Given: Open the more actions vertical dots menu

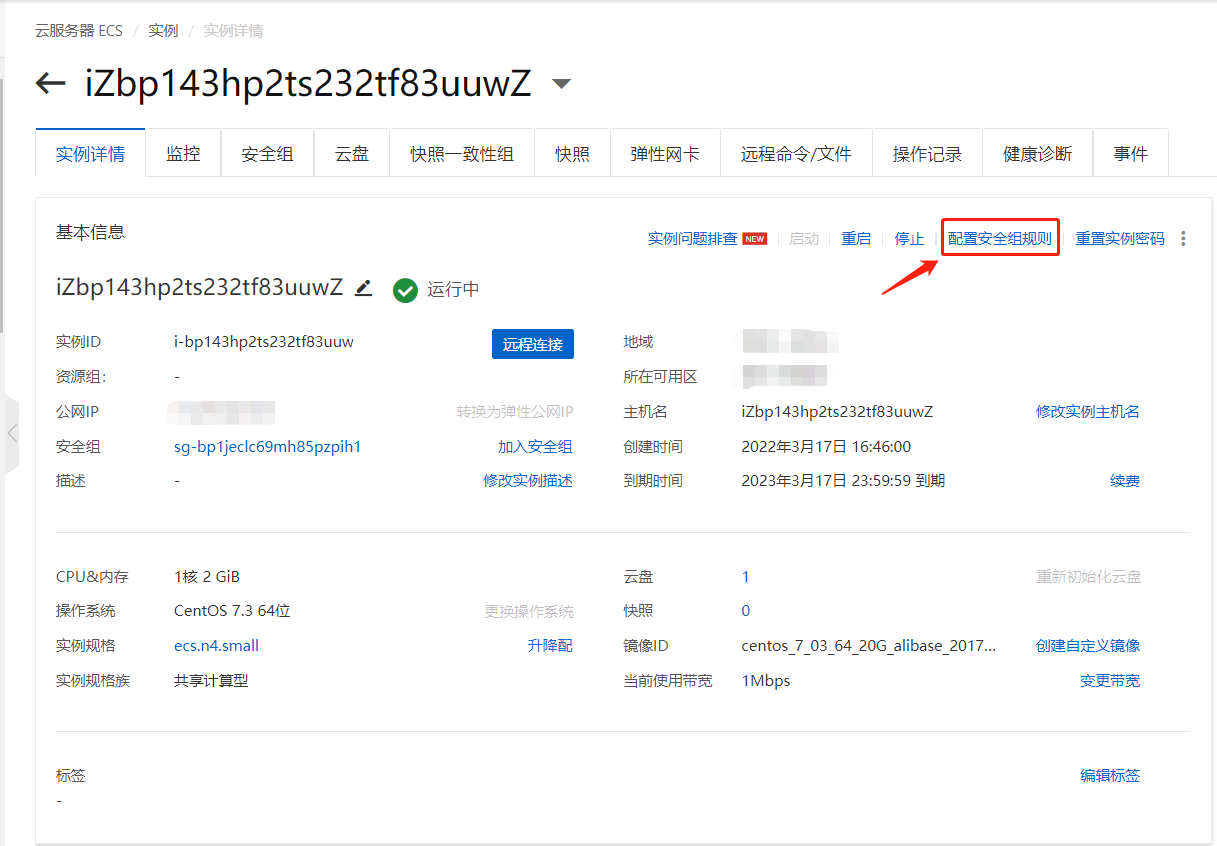Looking at the screenshot, I should click(1184, 238).
